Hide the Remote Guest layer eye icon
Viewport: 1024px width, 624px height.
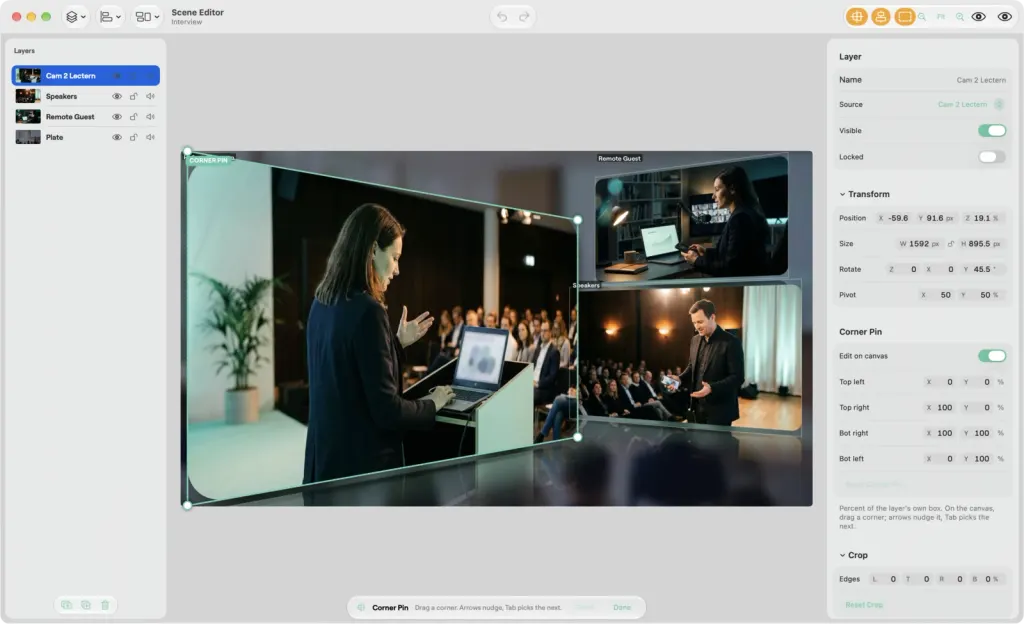pyautogui.click(x=117, y=117)
